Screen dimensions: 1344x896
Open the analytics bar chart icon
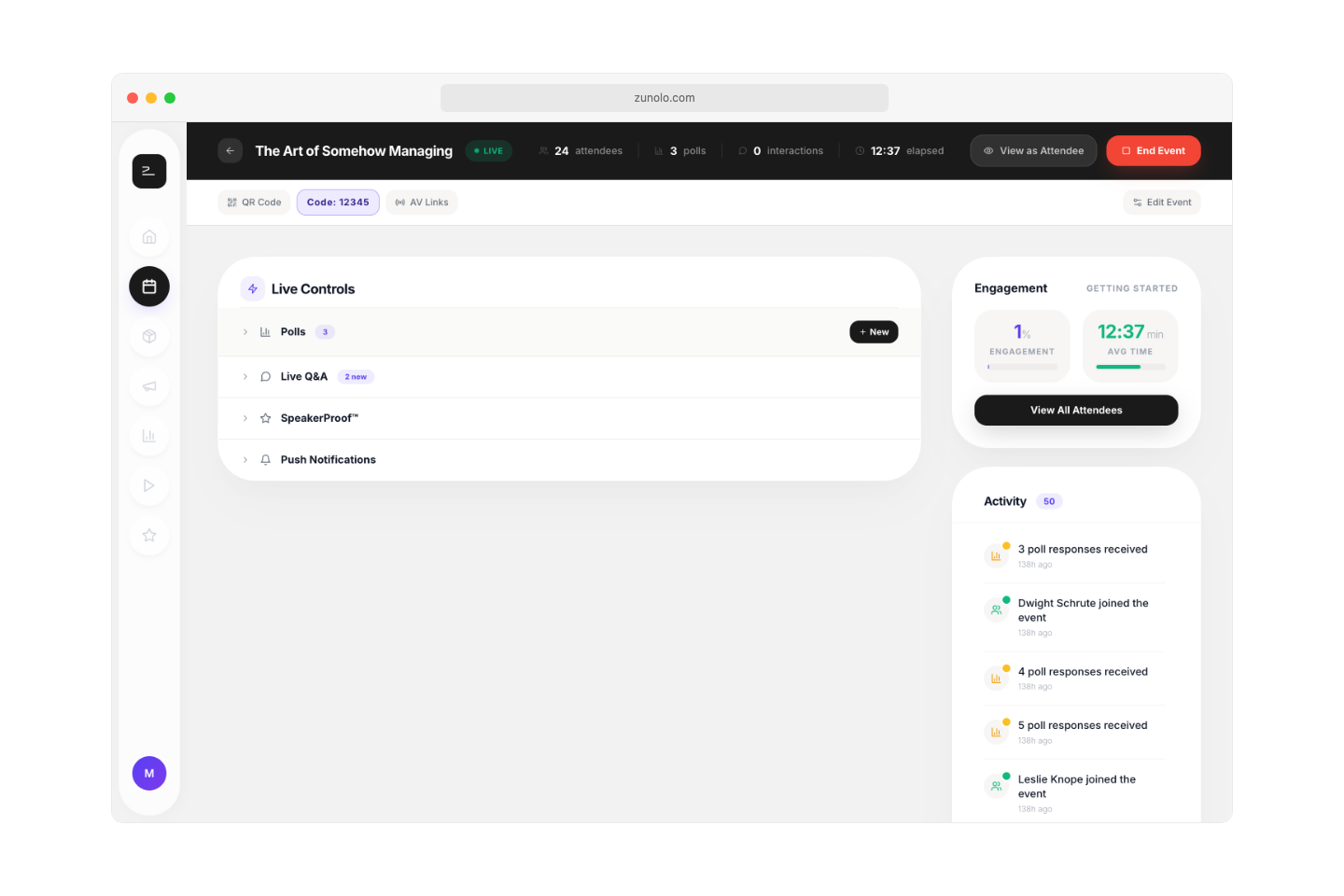pos(149,436)
